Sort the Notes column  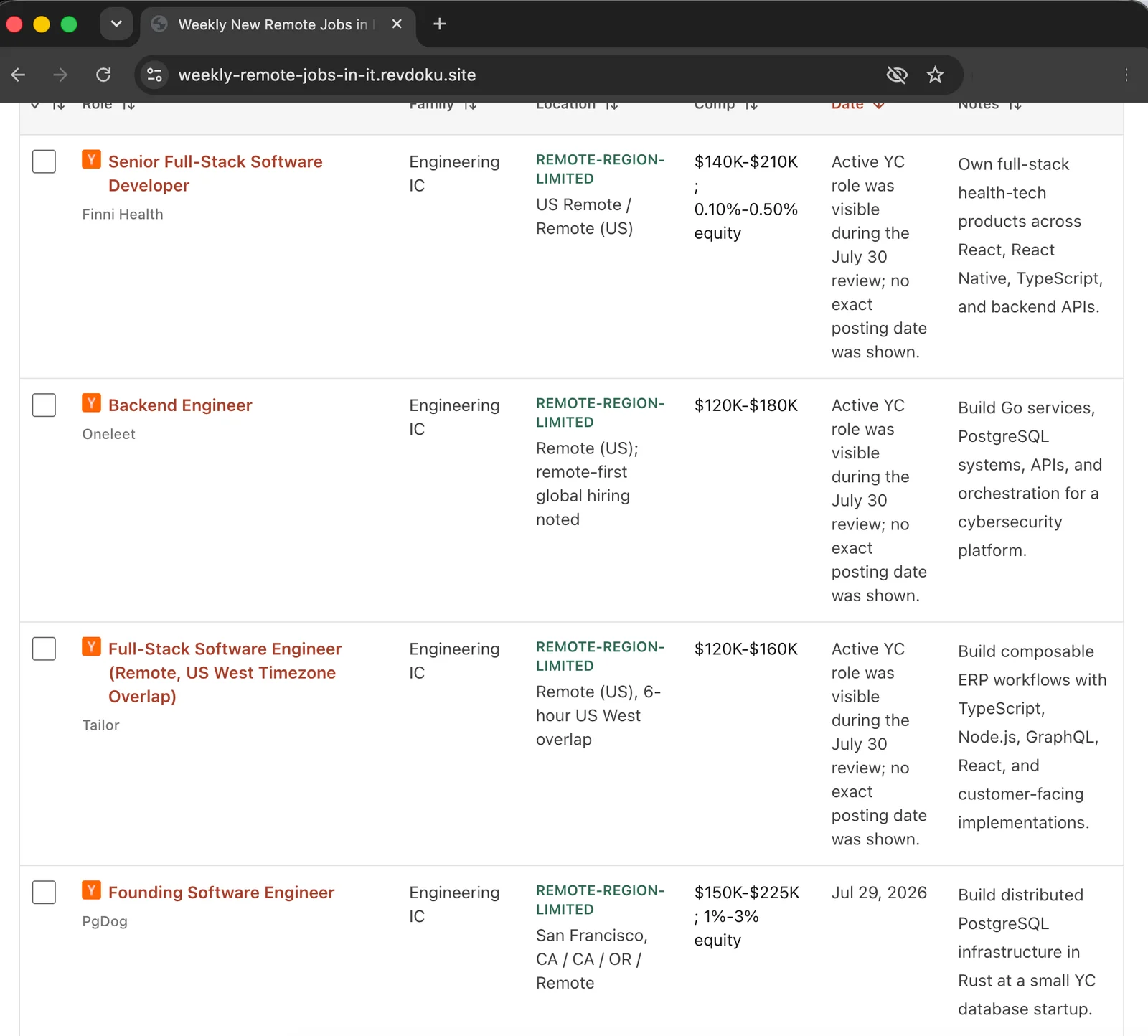(1015, 105)
